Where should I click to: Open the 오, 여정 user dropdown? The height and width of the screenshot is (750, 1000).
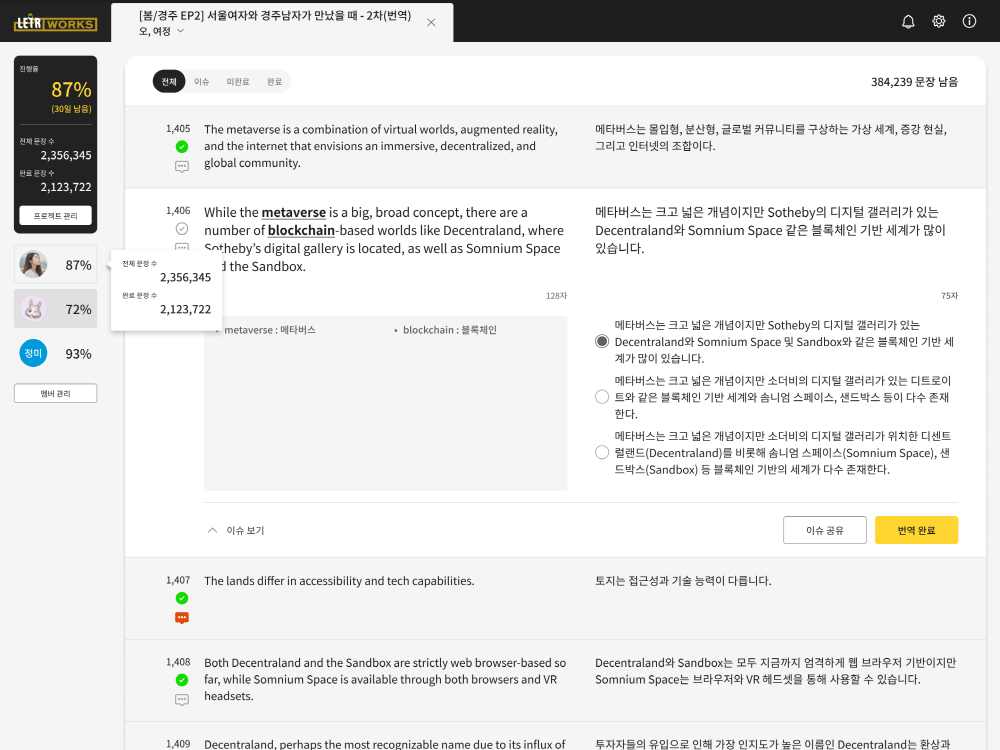(x=162, y=31)
